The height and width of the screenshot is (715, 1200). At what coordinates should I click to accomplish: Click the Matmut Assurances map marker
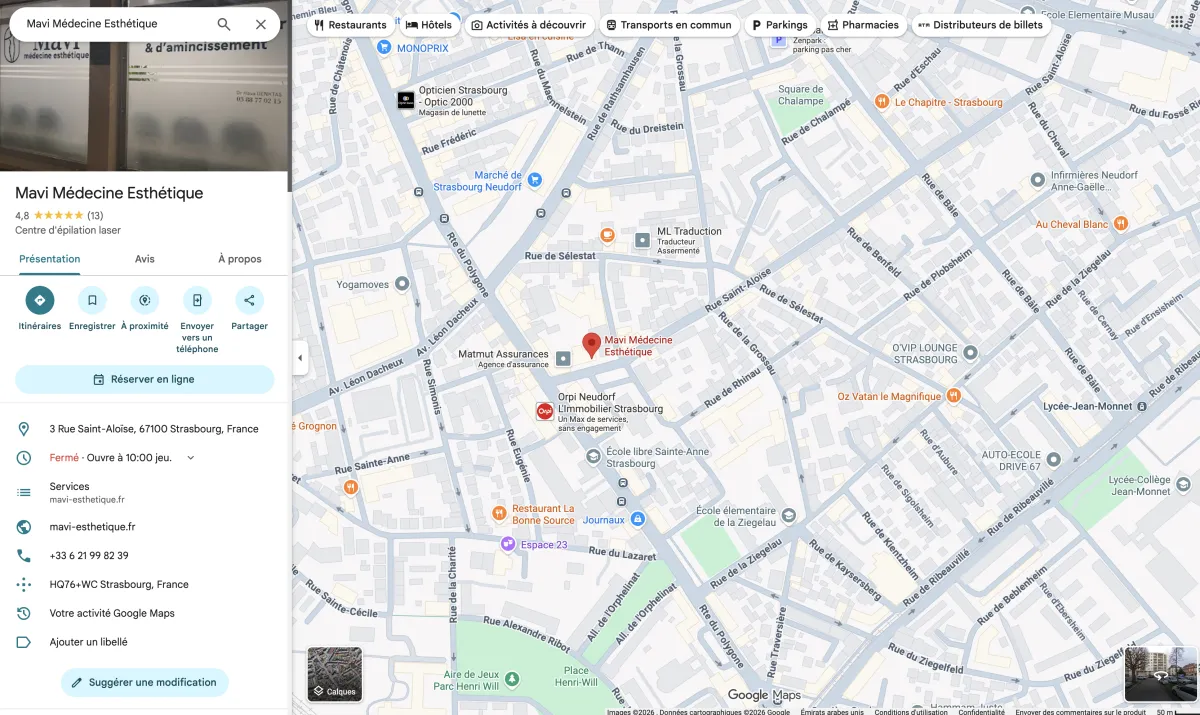point(563,358)
